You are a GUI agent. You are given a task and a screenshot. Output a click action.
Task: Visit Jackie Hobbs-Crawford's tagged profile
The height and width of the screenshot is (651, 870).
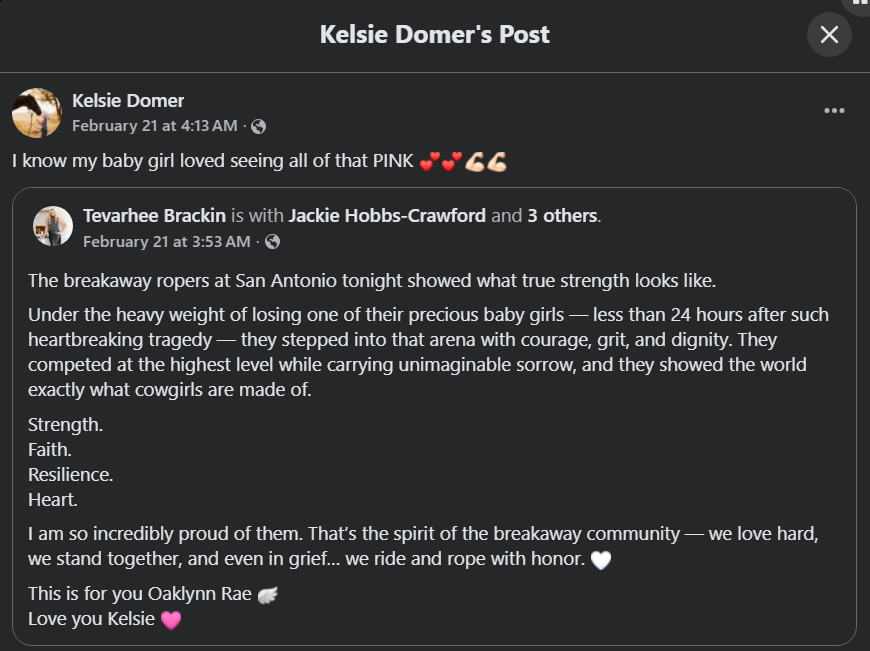[387, 215]
